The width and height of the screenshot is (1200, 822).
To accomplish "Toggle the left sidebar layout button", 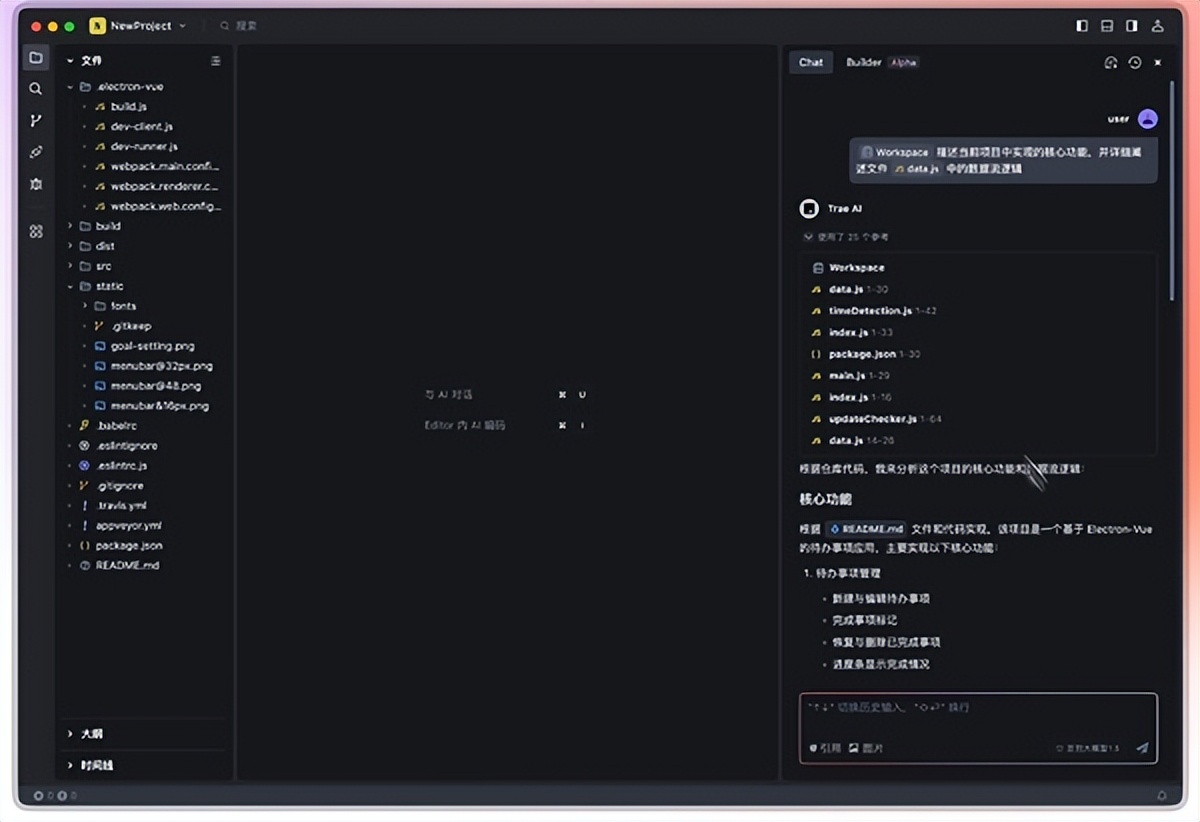I will point(1082,26).
